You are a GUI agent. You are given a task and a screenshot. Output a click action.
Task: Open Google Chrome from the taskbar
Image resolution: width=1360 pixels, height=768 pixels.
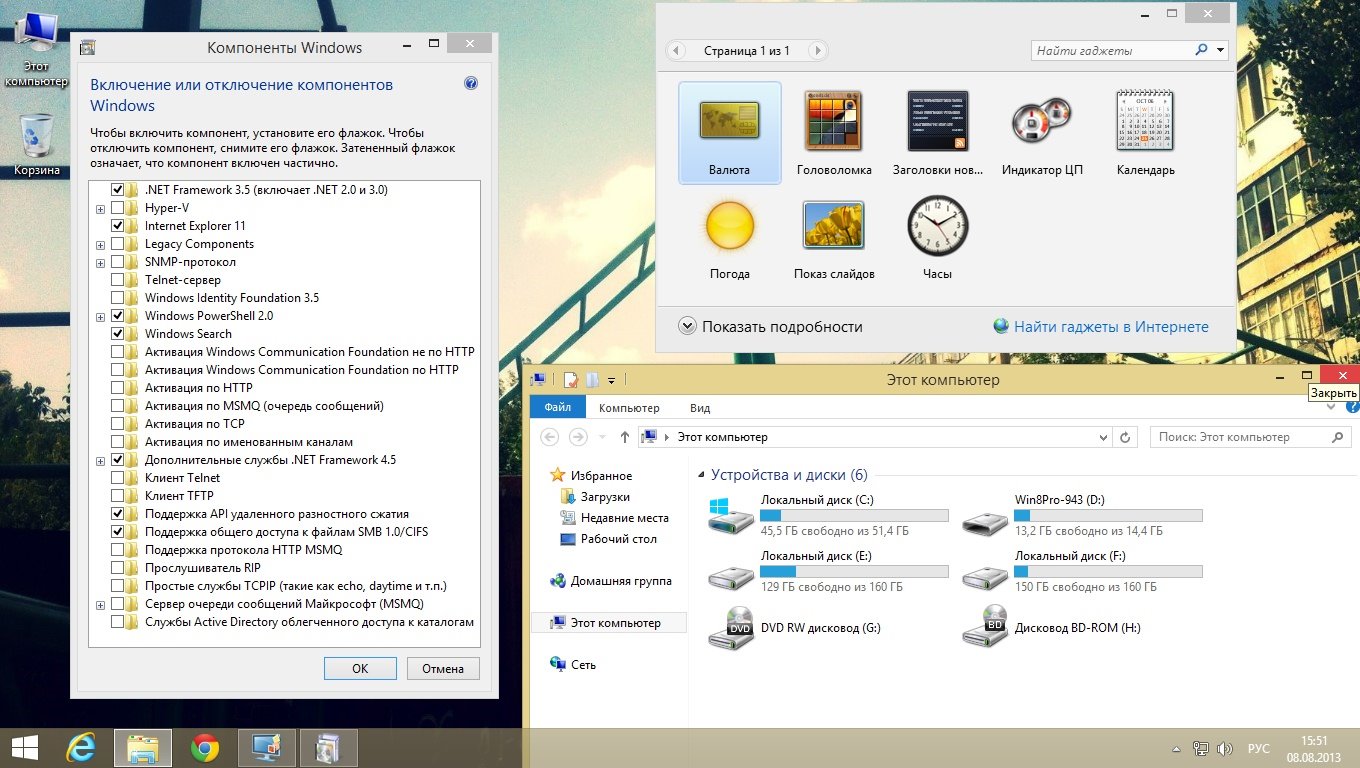[205, 747]
